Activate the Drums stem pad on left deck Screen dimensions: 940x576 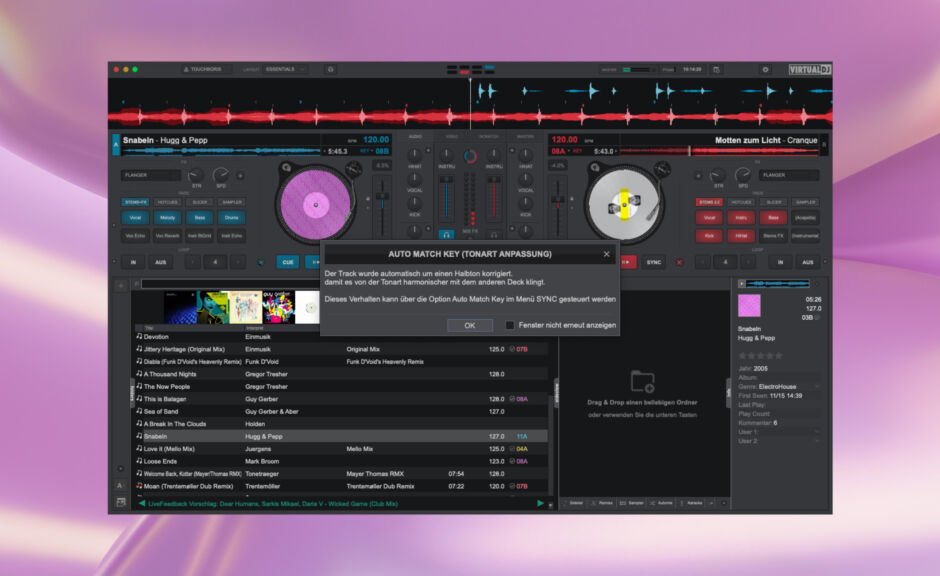pyautogui.click(x=231, y=217)
